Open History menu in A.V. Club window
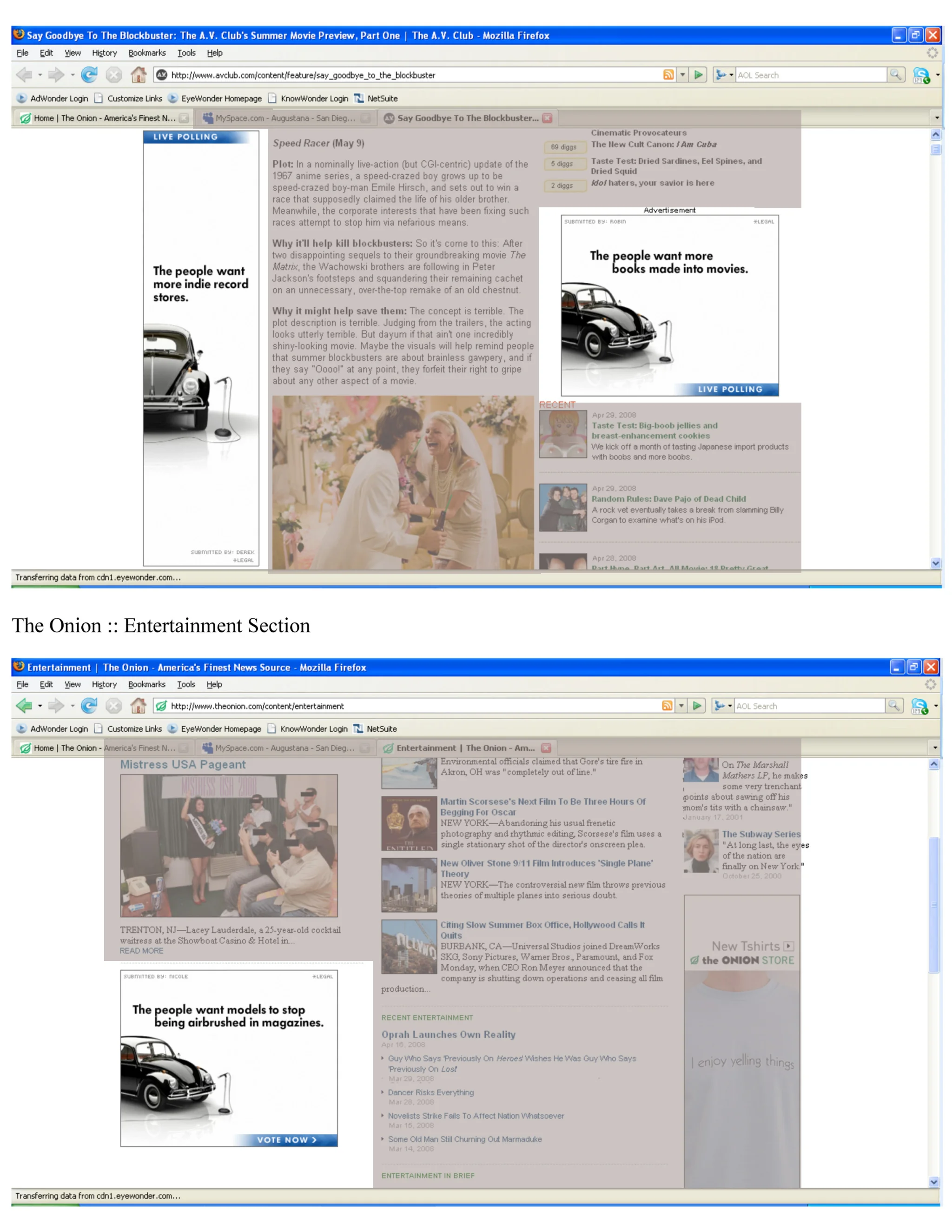 click(x=104, y=53)
